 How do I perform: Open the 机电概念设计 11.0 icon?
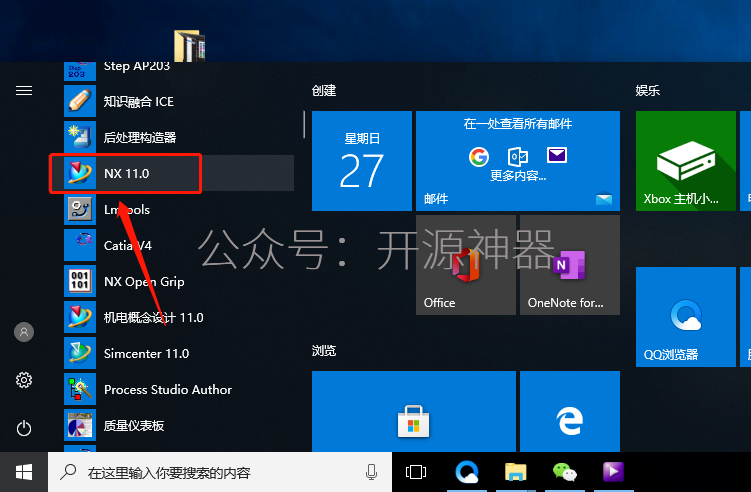point(80,317)
